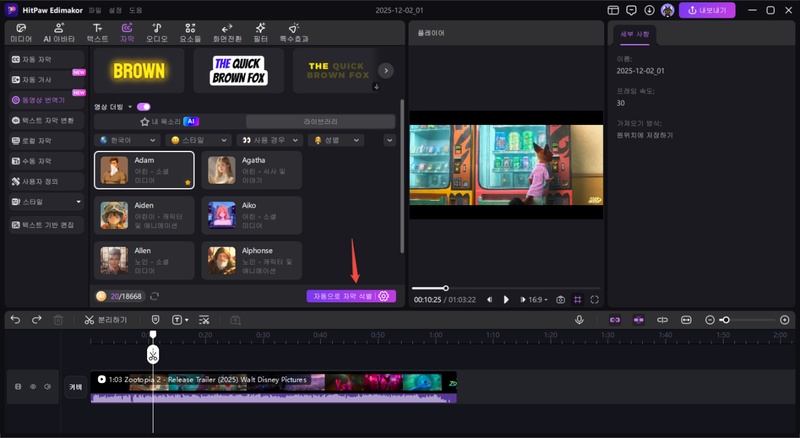Open the 화면전환 (Transition) tool
800x438 pixels.
226,32
